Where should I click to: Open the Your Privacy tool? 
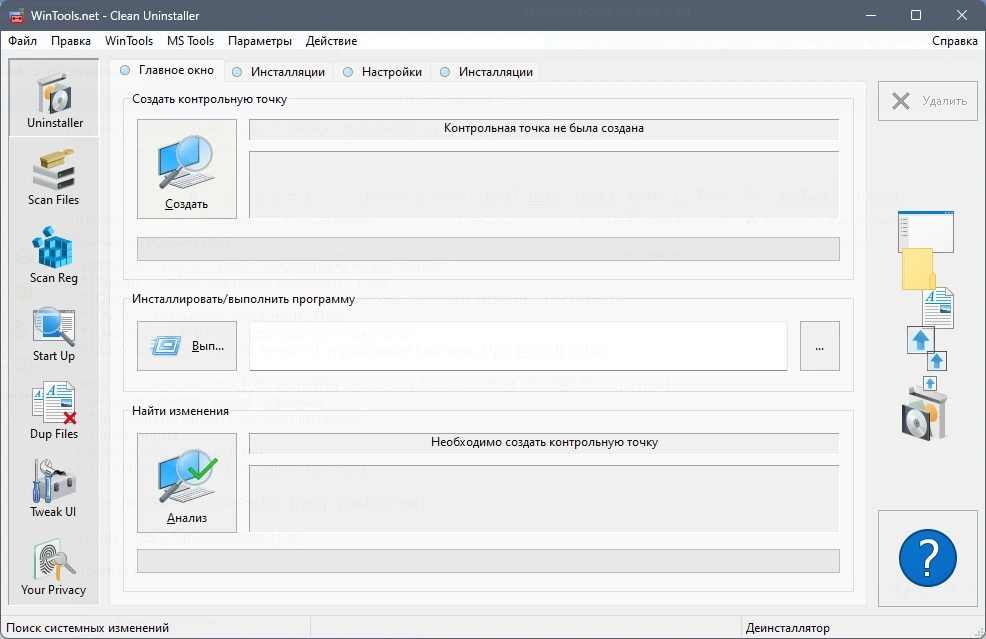[54, 567]
